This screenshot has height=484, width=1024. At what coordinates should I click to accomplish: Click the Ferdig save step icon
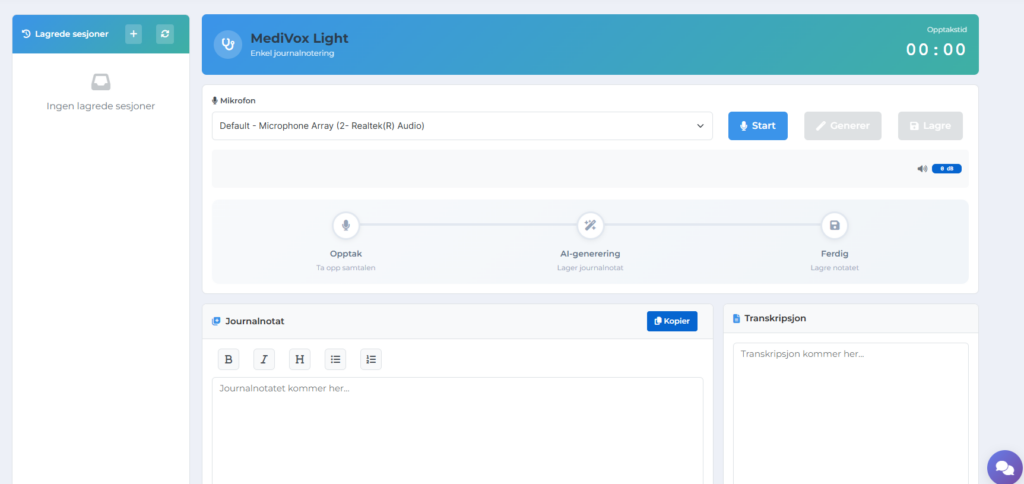click(x=834, y=225)
